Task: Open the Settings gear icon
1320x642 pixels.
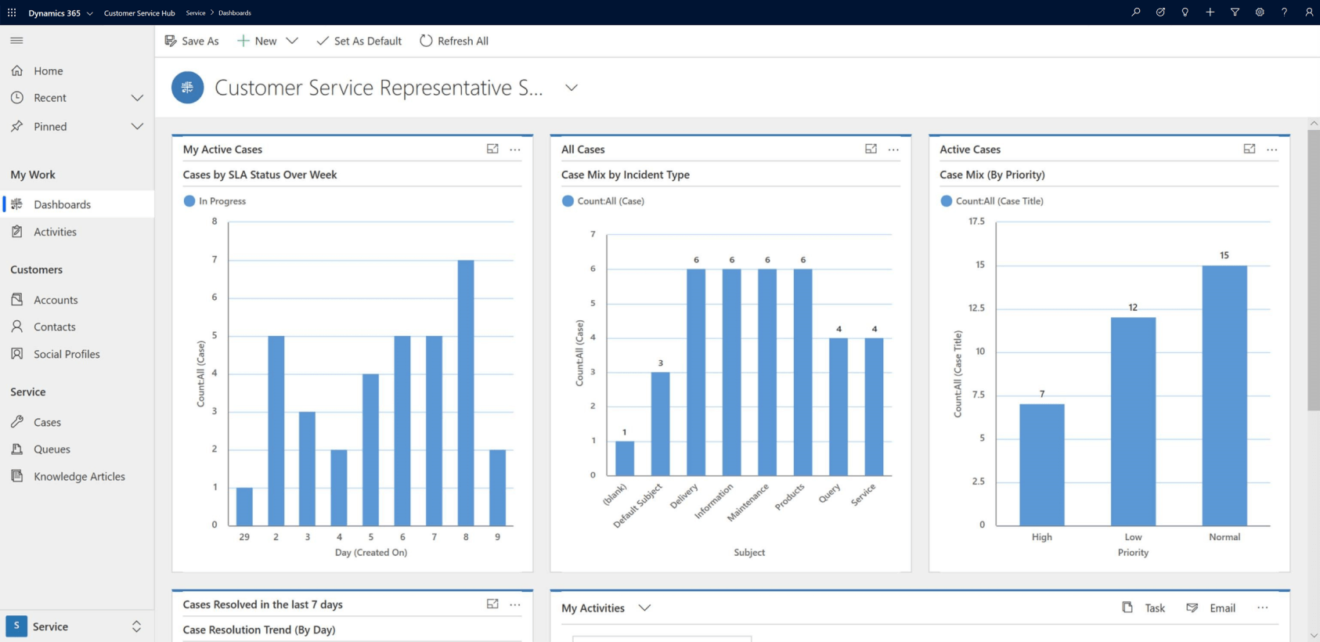Action: coord(1260,12)
